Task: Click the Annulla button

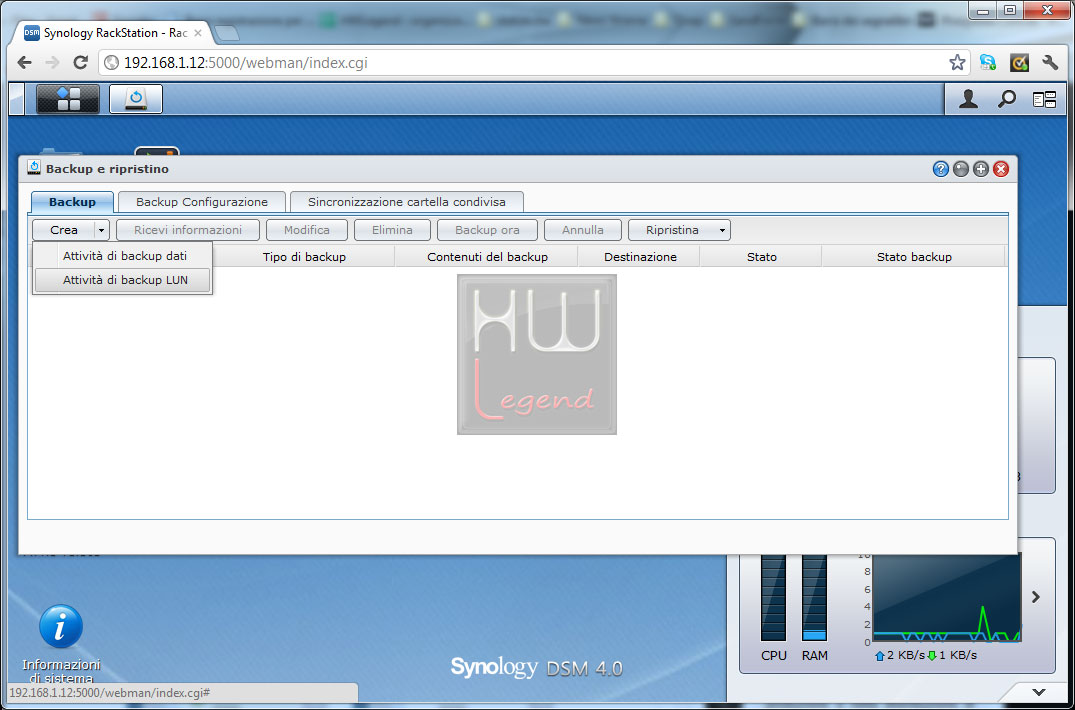Action: point(583,230)
